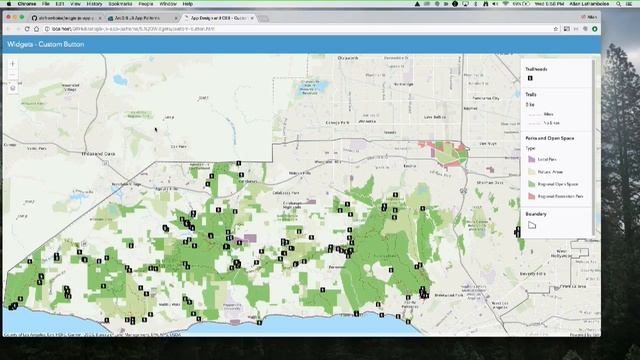Click Boundary polygon symbol in legend
The height and width of the screenshot is (360, 640).
click(x=532, y=225)
